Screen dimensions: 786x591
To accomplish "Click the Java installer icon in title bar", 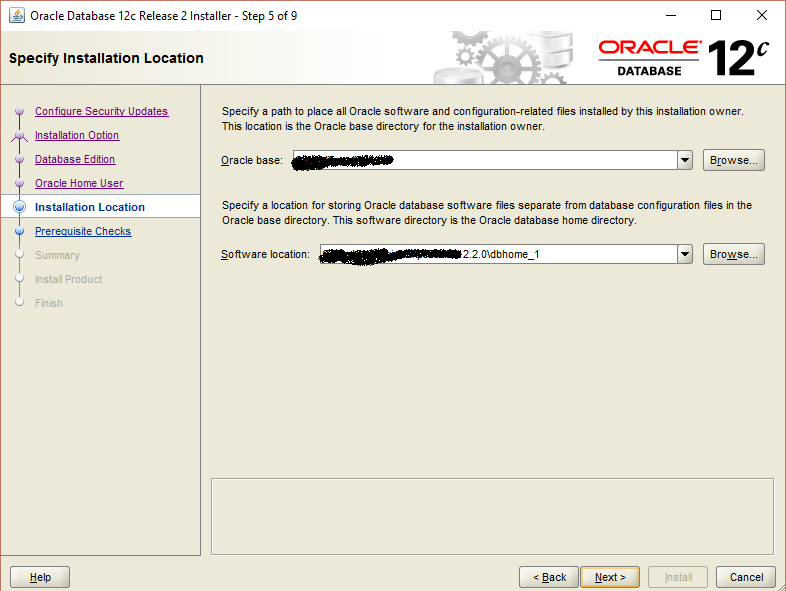I will (x=16, y=15).
